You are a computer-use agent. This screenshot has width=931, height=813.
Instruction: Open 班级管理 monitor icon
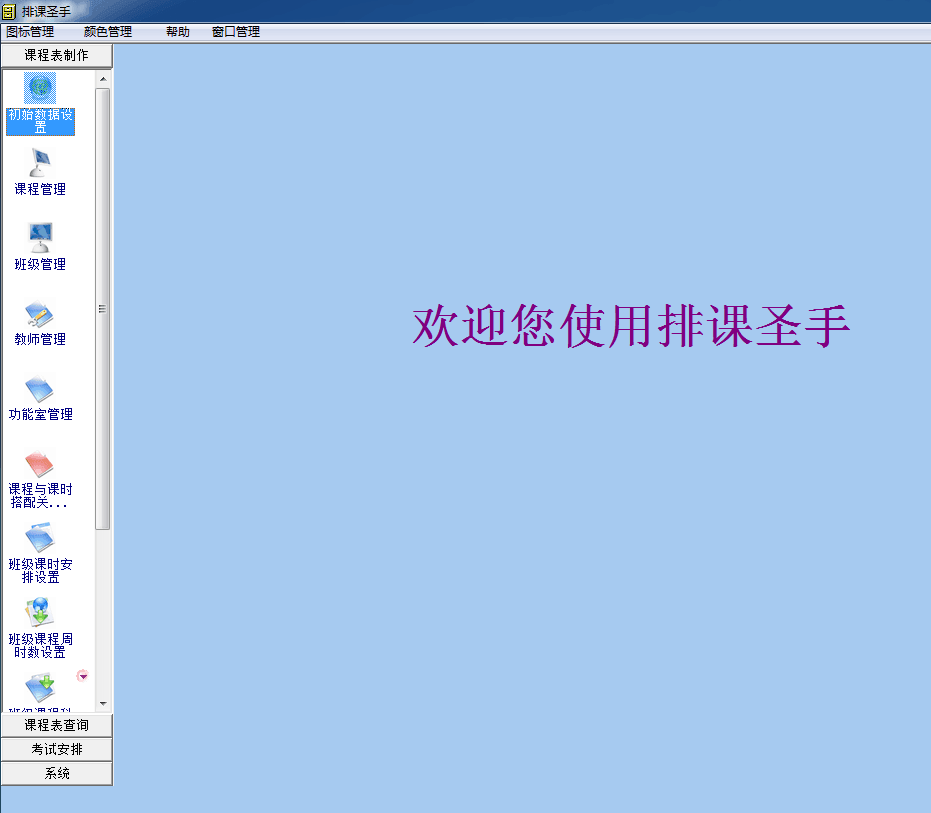pyautogui.click(x=40, y=239)
